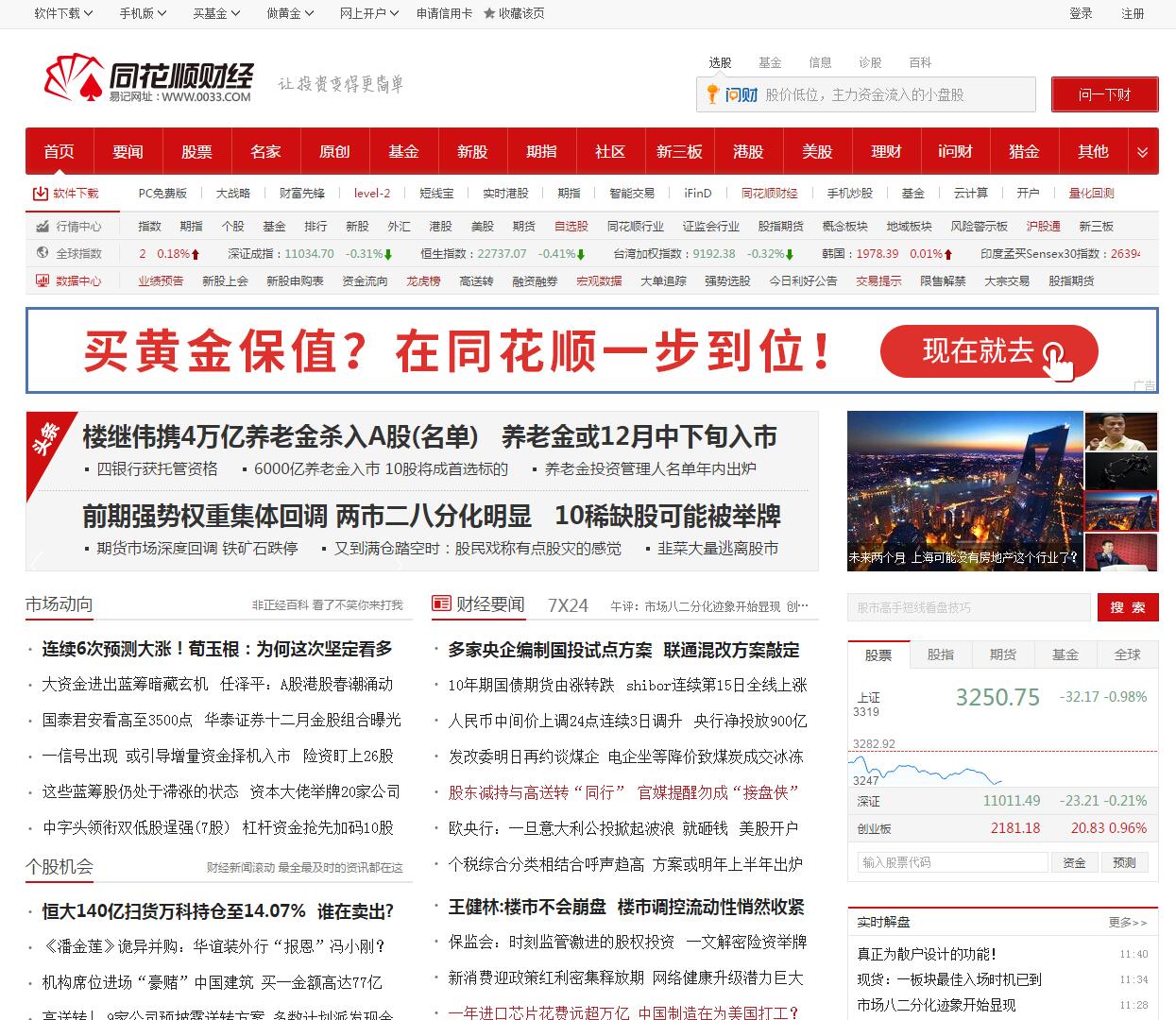Click the 资金 button in quote widget

tap(1075, 862)
